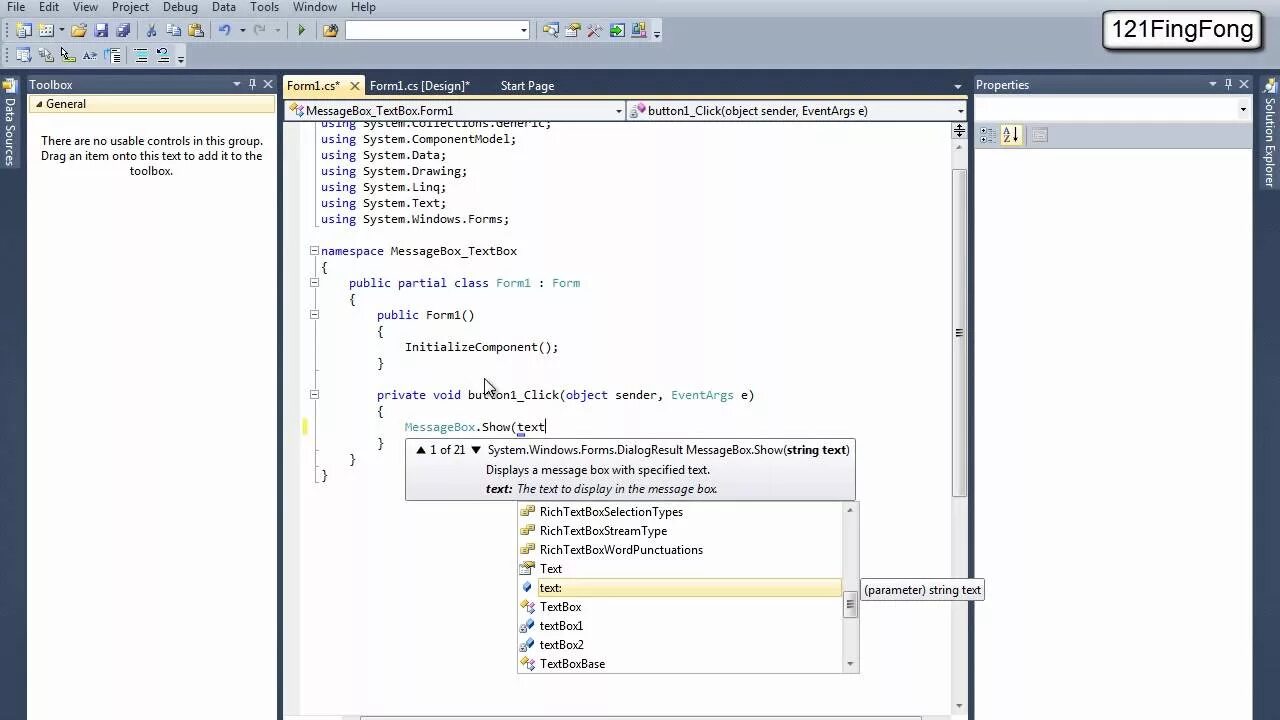Select textBox2 in the IntelliSense list
The height and width of the screenshot is (720, 1280).
[680, 645]
